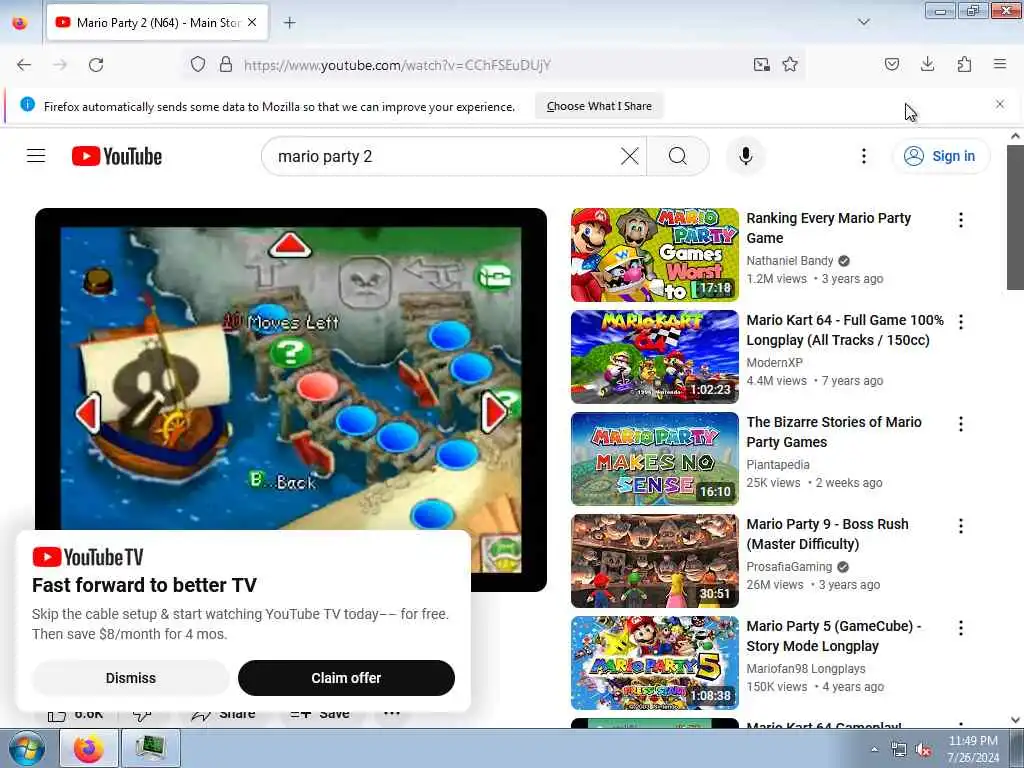Visit the ProsafiaGaming channel name
Screen dimensions: 1024x768
coord(789,566)
